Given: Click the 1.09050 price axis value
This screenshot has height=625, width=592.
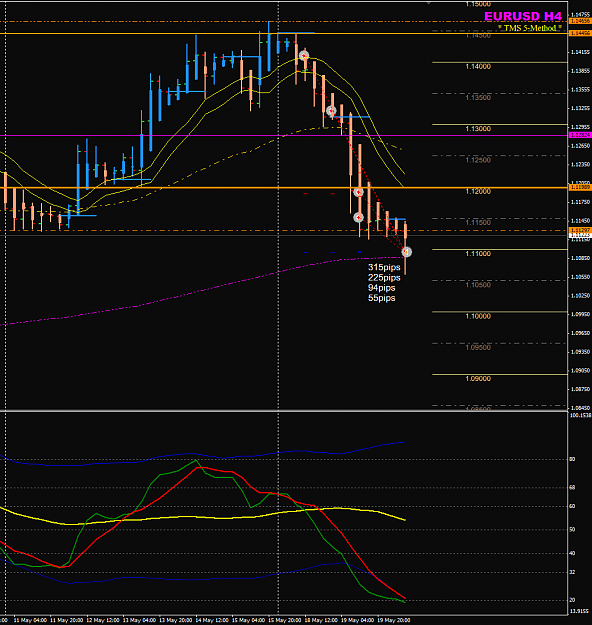Looking at the screenshot, I should pos(580,371).
